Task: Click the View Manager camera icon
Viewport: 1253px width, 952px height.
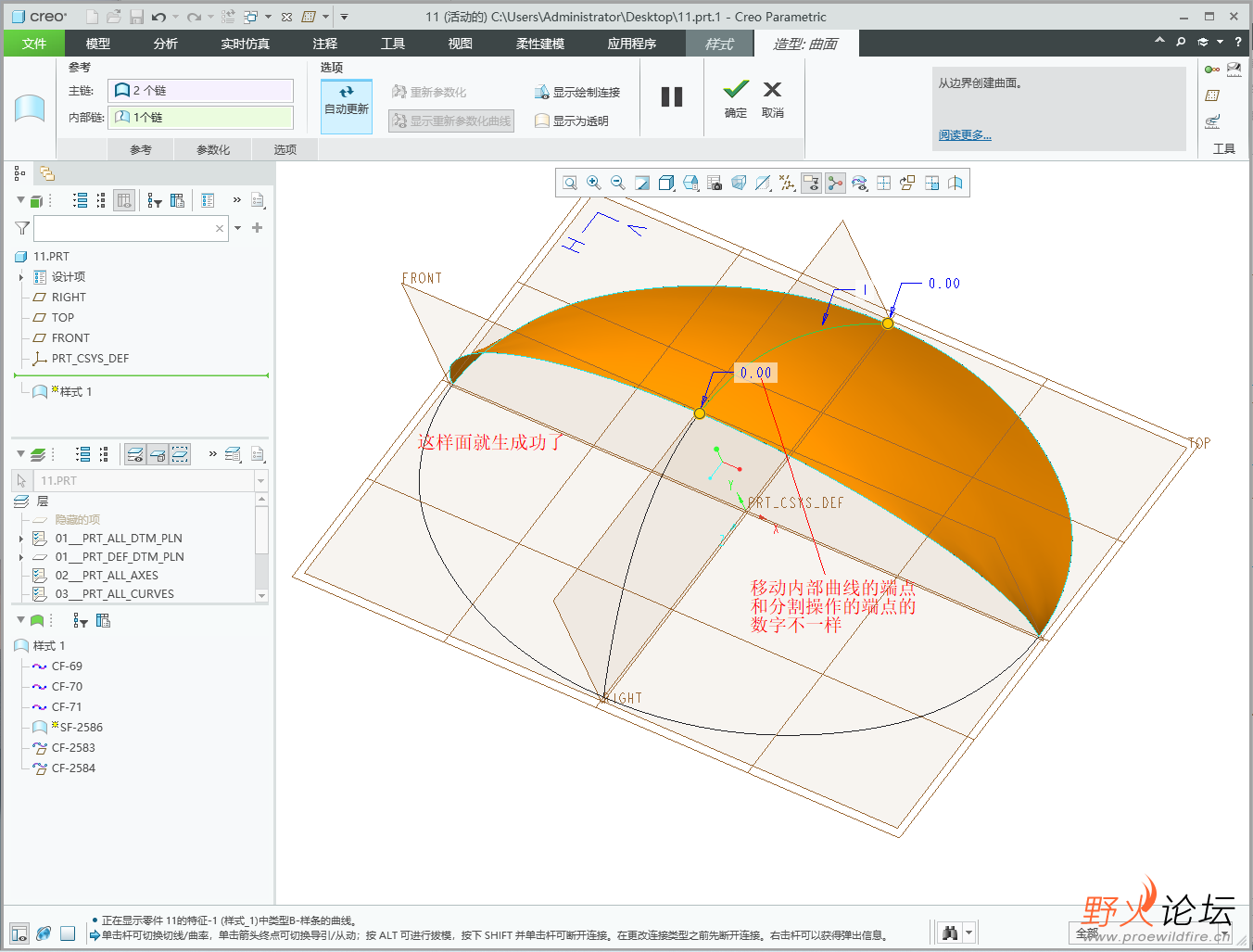Action: [x=715, y=184]
